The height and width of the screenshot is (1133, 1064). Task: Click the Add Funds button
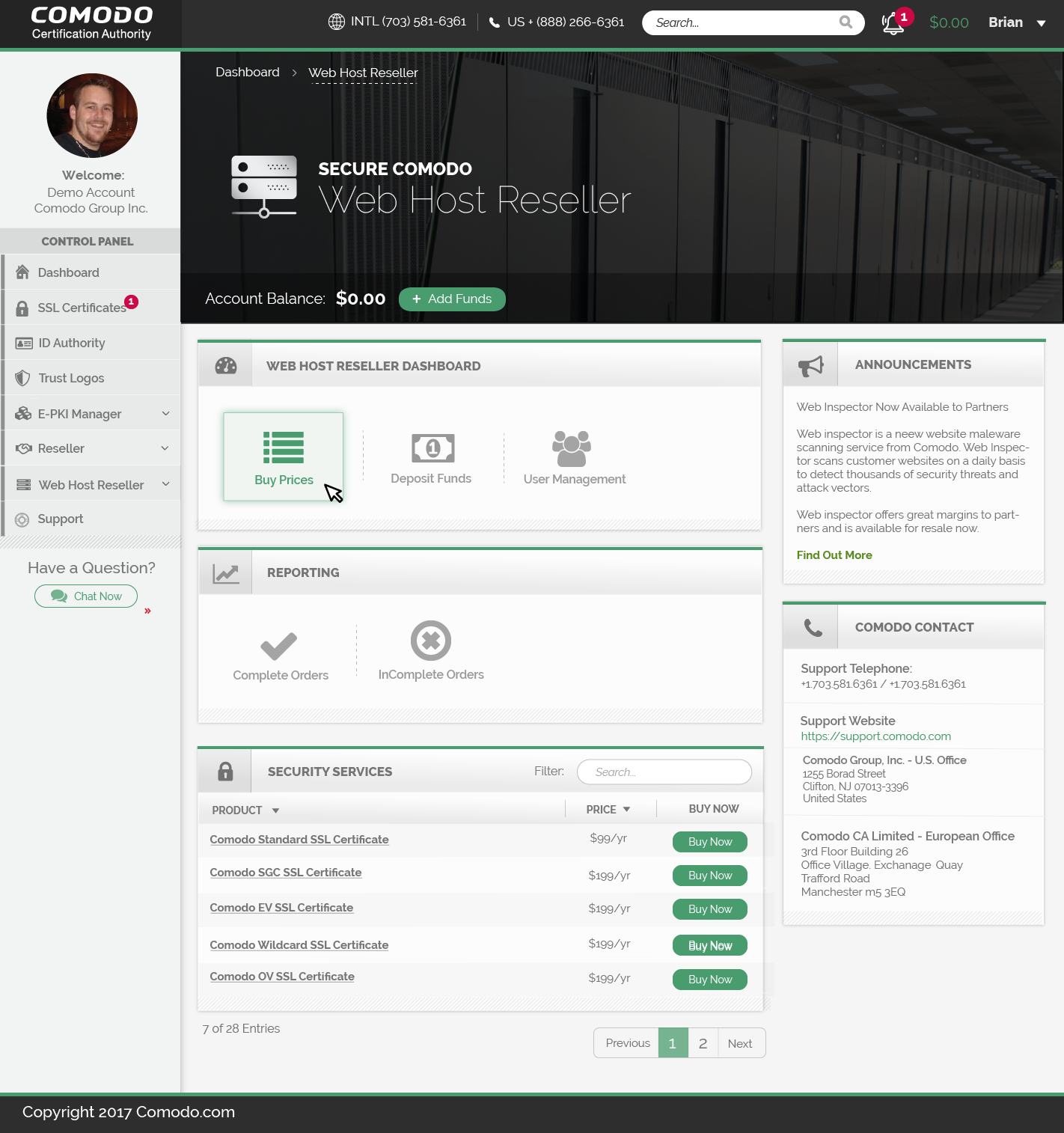(452, 299)
